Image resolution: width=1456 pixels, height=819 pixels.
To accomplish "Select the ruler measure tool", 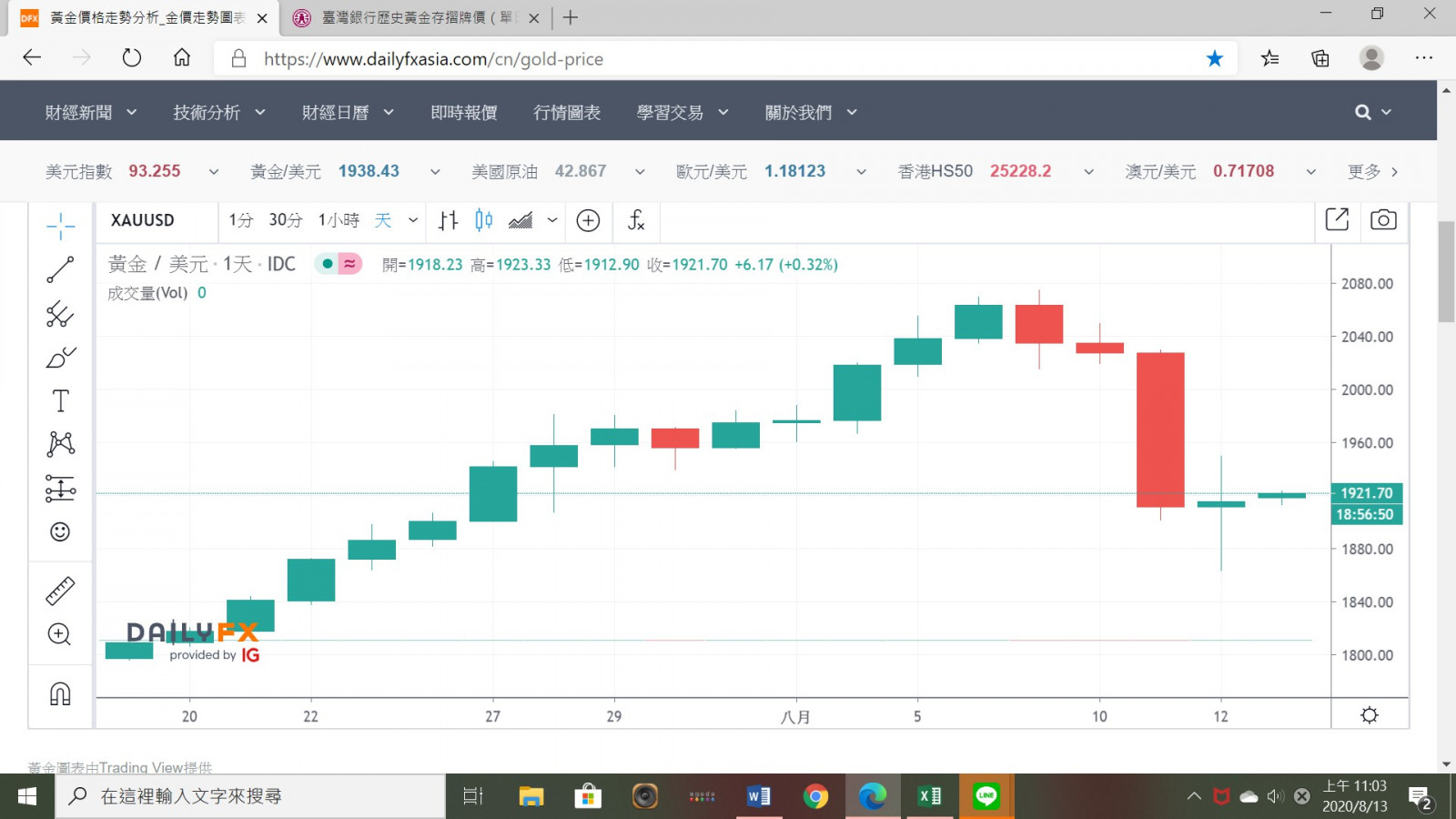I will coord(60,591).
